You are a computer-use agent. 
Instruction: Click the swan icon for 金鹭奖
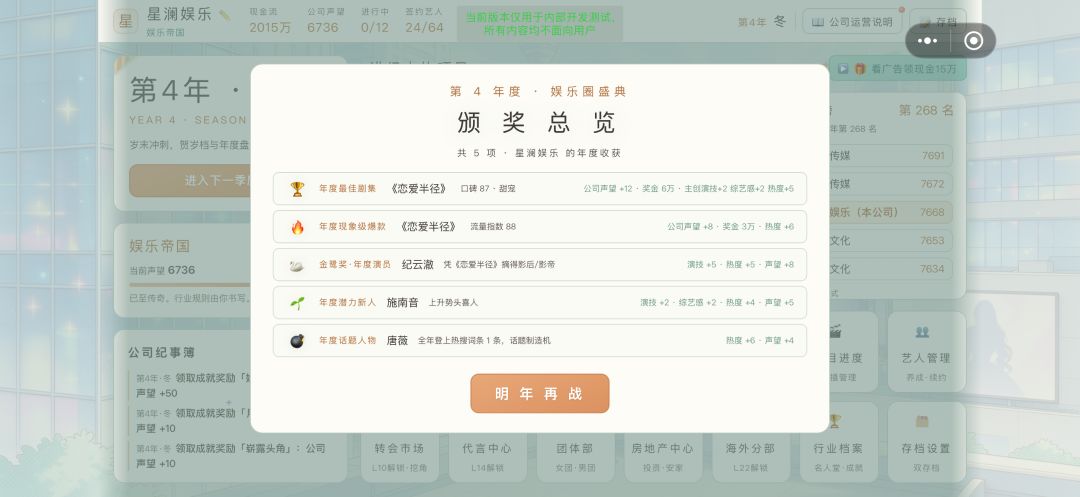[297, 264]
